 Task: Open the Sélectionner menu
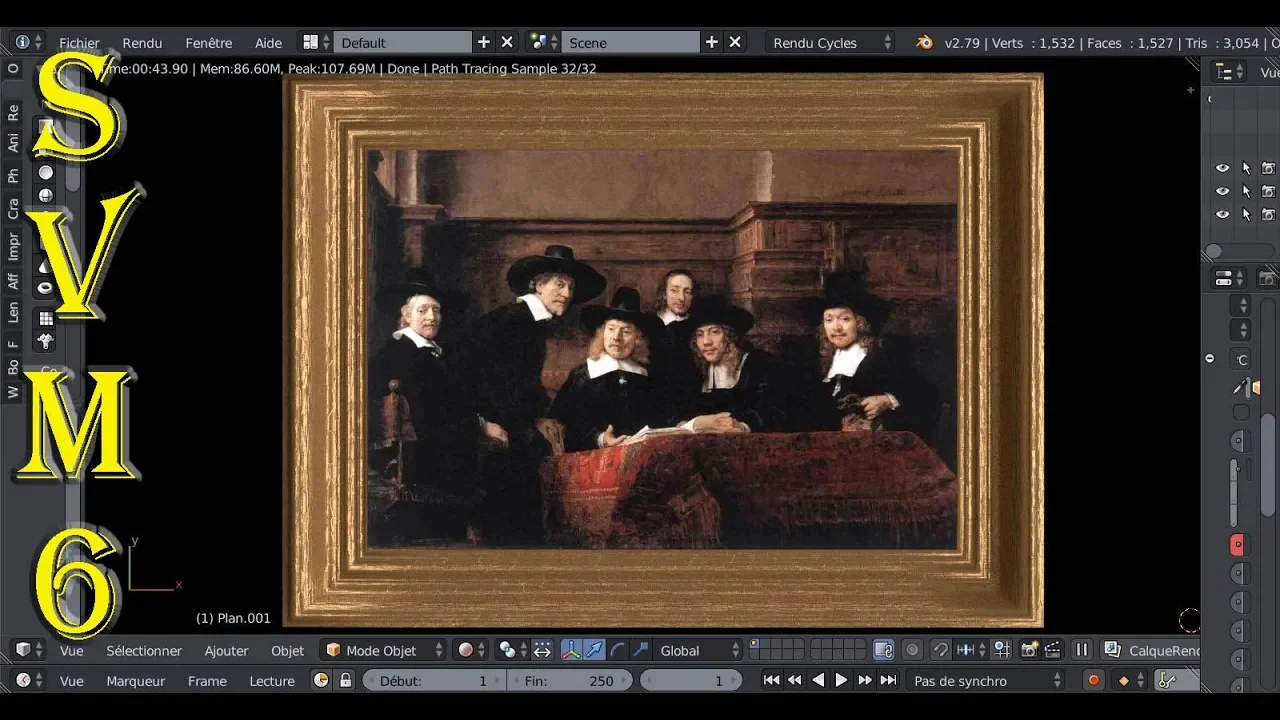tap(144, 651)
